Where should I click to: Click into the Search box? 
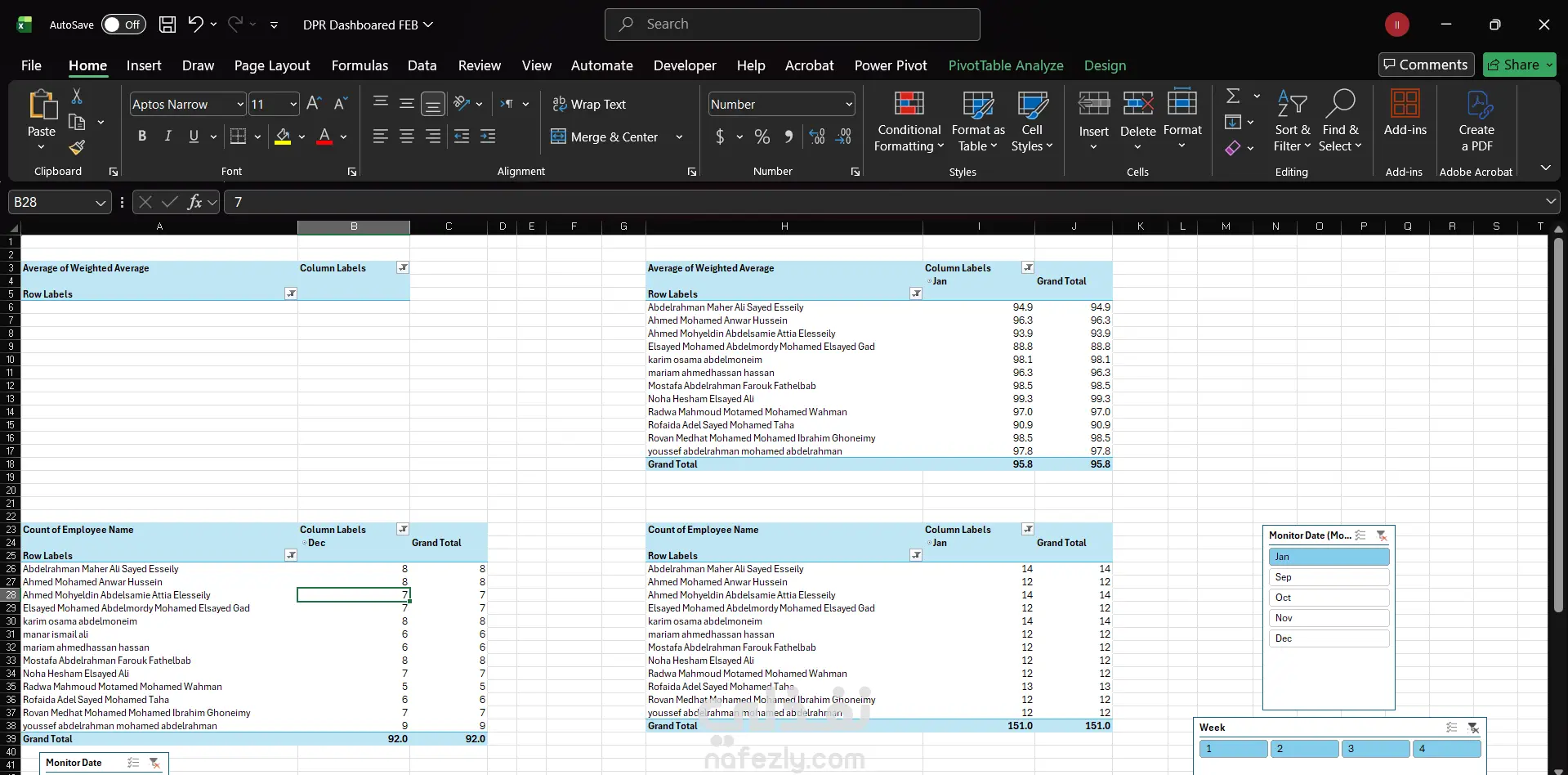(x=793, y=25)
